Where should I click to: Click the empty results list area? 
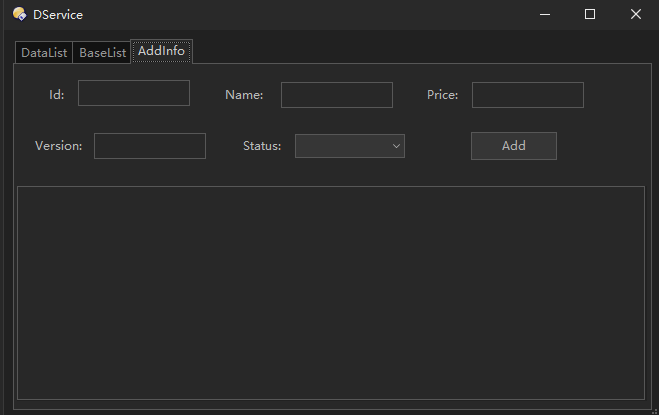click(x=331, y=293)
